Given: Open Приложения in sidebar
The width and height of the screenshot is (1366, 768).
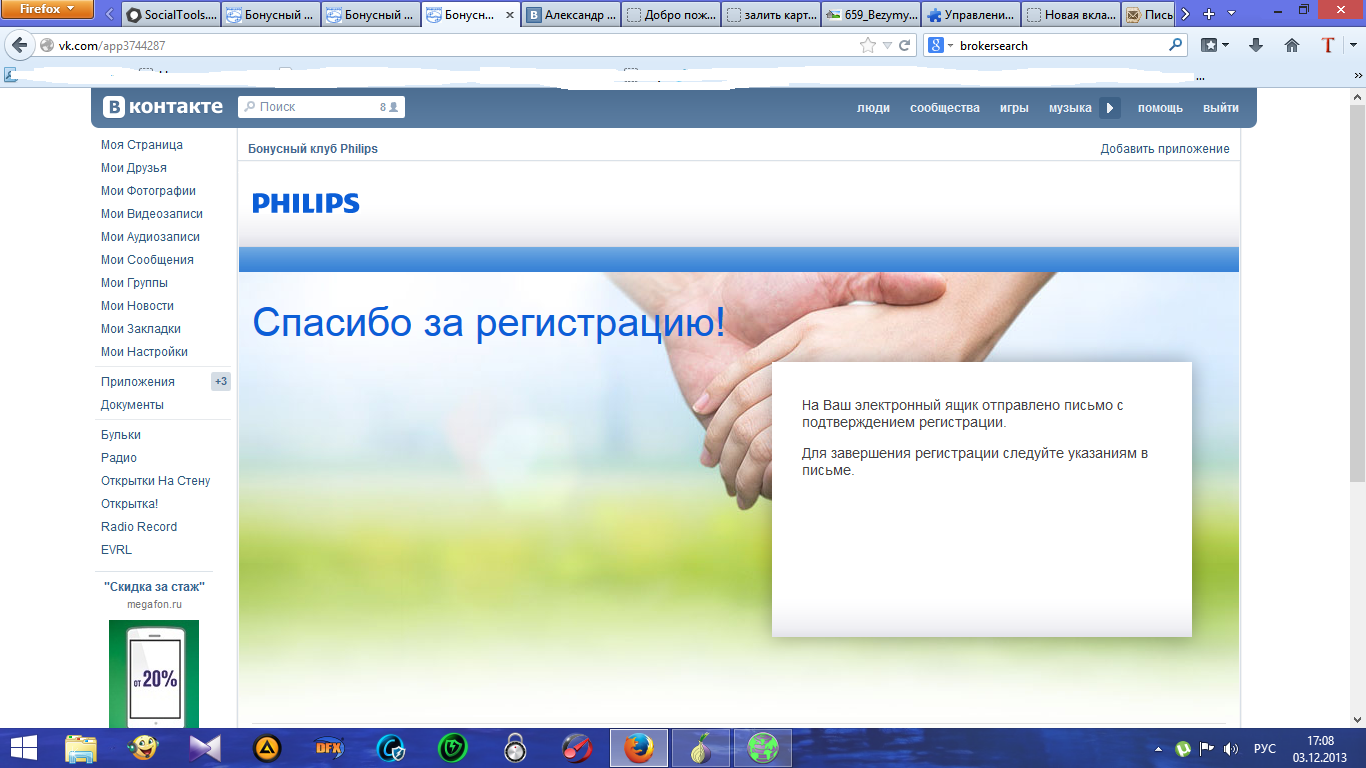Looking at the screenshot, I should point(138,382).
